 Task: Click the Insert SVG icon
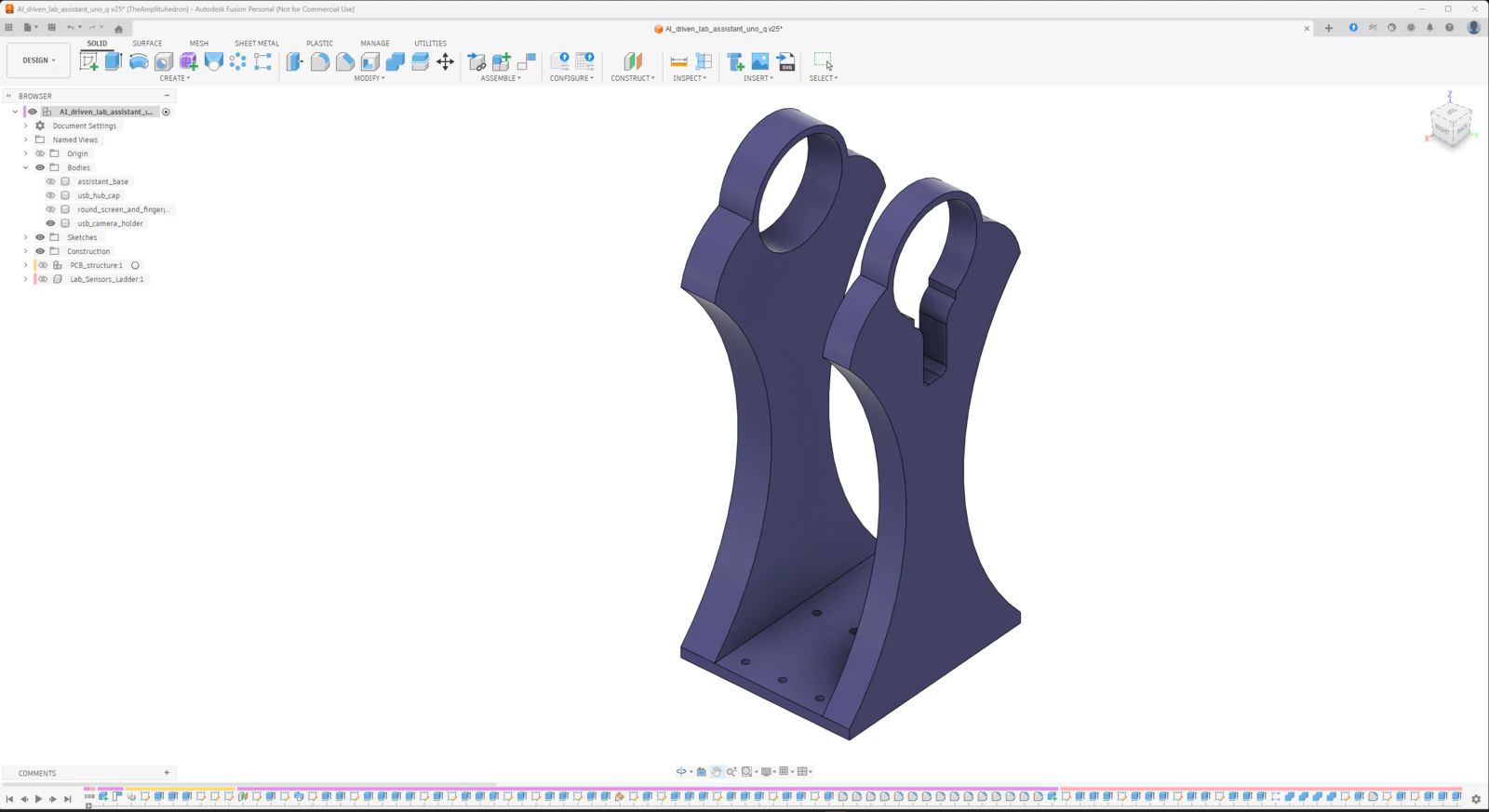click(786, 61)
